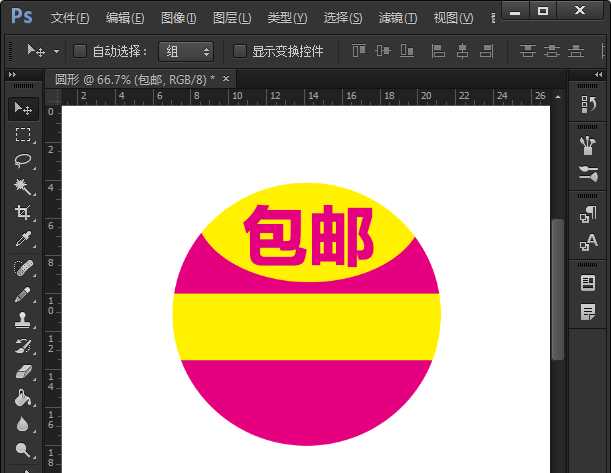Open the 文件(F) menu
This screenshot has width=611, height=473.
coord(69,18)
